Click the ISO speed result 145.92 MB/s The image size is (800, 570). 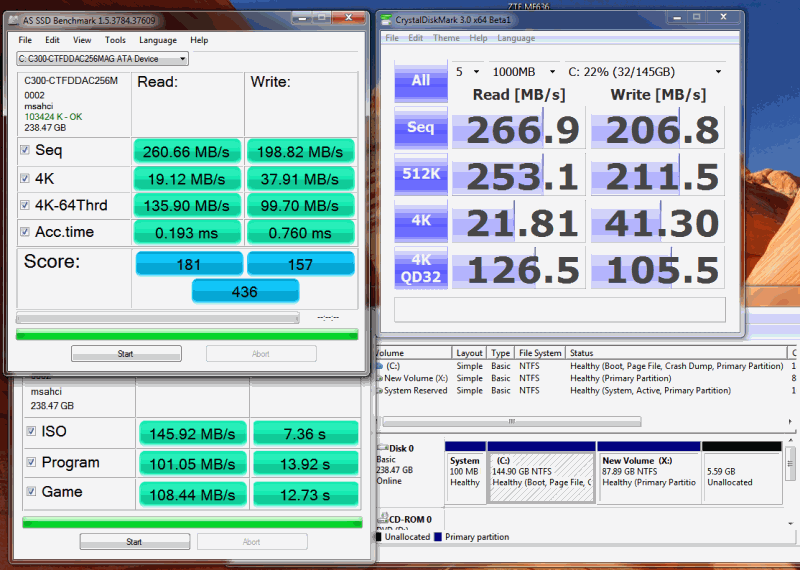point(192,433)
